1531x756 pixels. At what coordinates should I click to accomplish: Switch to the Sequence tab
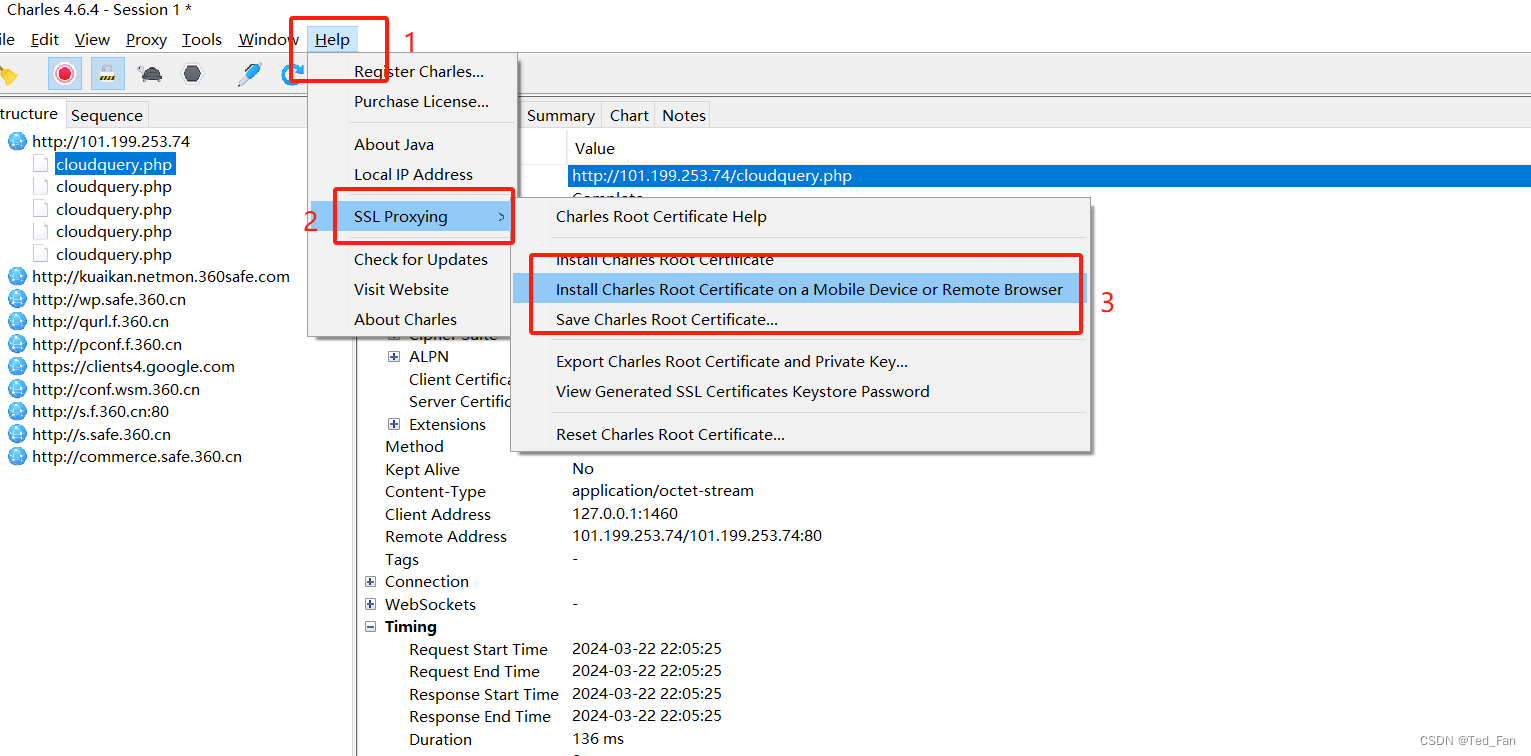click(107, 115)
